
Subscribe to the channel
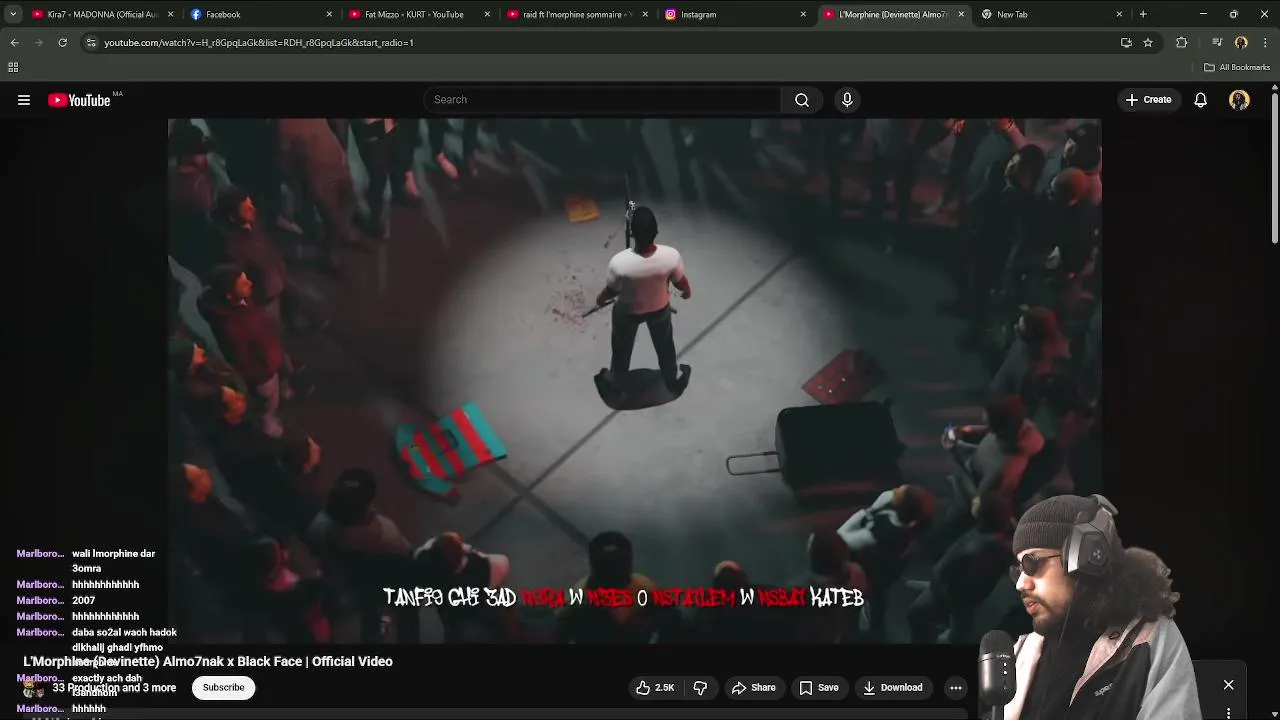[x=224, y=687]
